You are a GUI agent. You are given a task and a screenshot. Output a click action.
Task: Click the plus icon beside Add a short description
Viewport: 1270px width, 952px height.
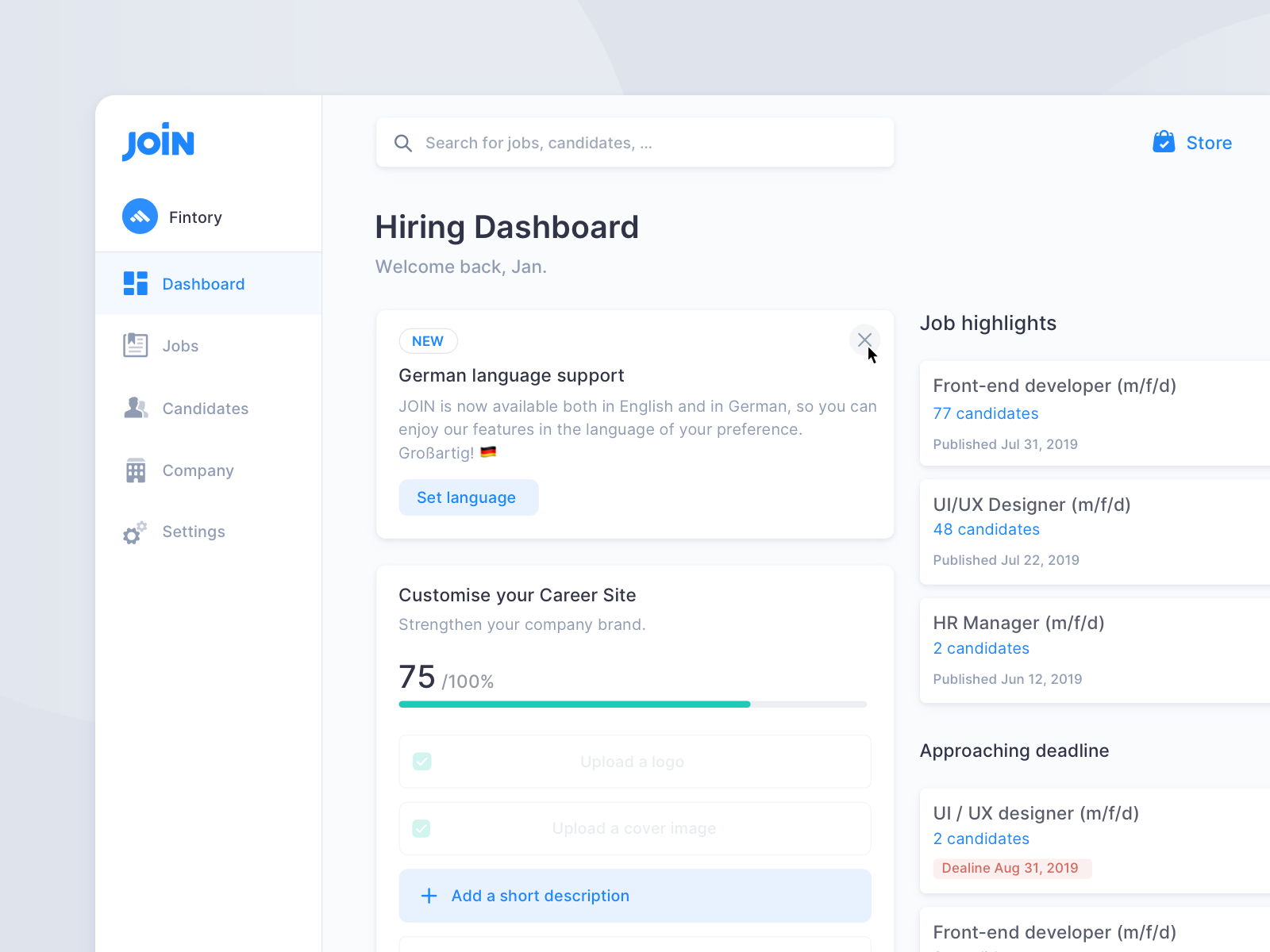[429, 896]
